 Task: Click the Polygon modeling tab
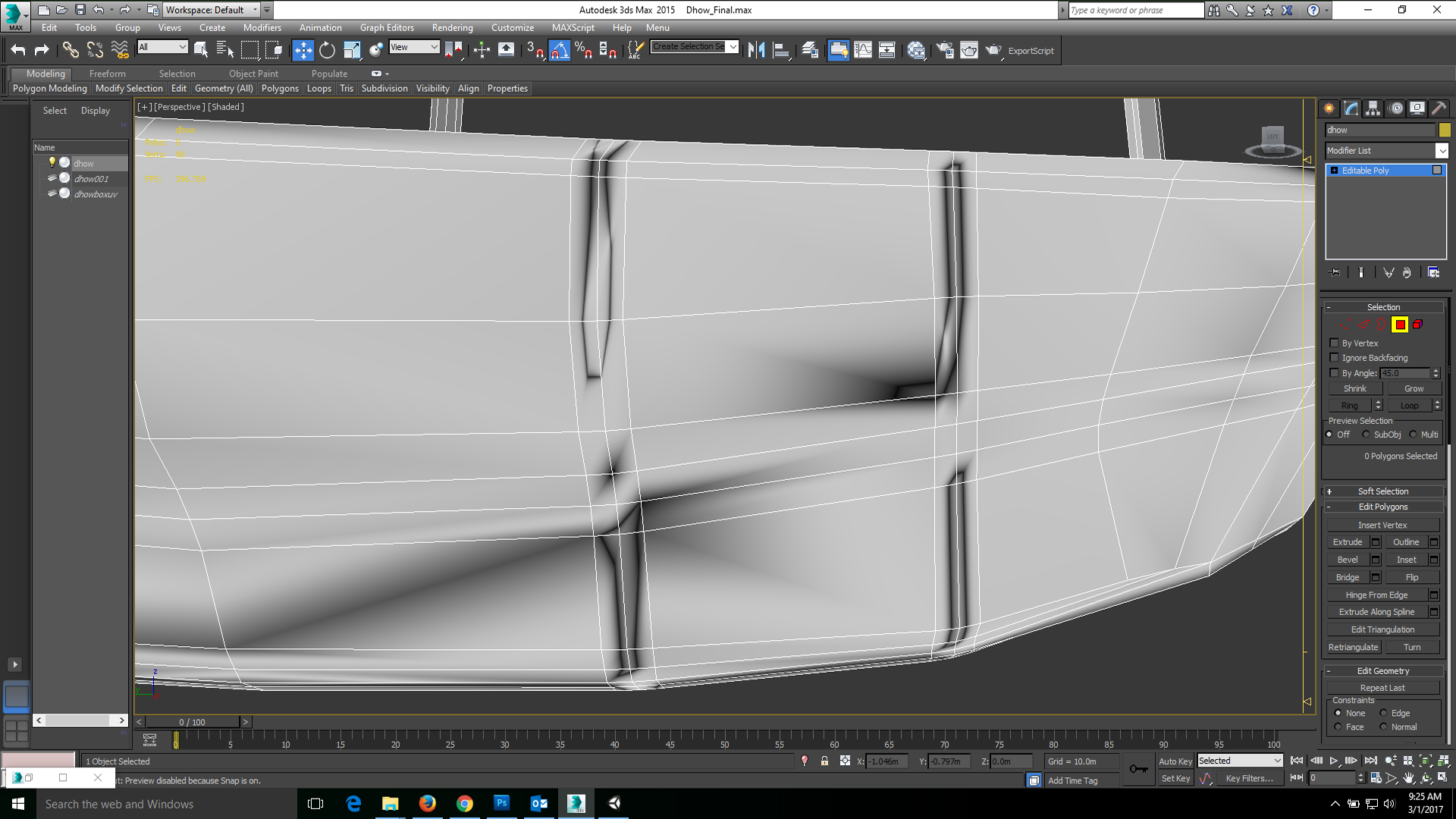[x=47, y=88]
